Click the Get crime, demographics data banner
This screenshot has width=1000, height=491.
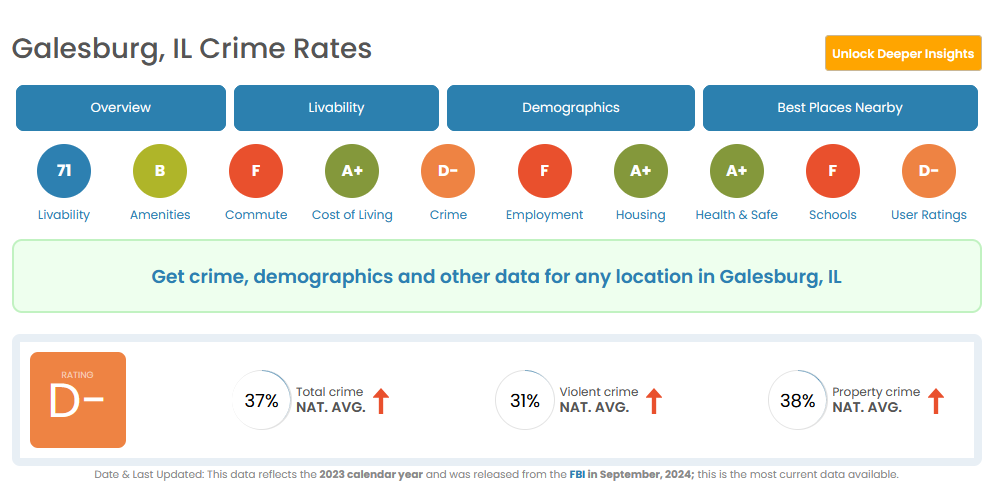click(496, 276)
